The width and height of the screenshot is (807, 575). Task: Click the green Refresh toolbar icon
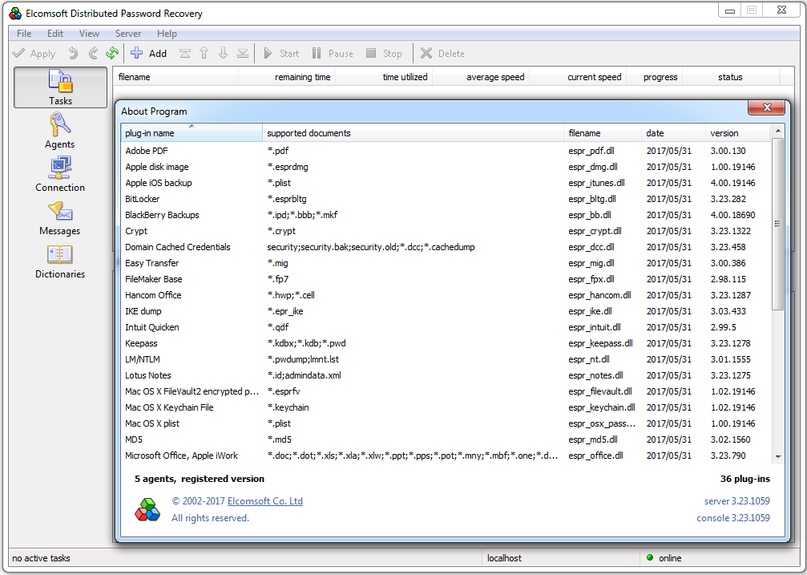click(x=112, y=53)
